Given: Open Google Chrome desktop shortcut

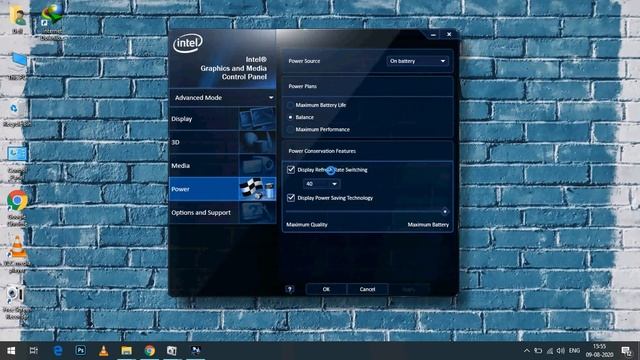Looking at the screenshot, I should [x=17, y=207].
